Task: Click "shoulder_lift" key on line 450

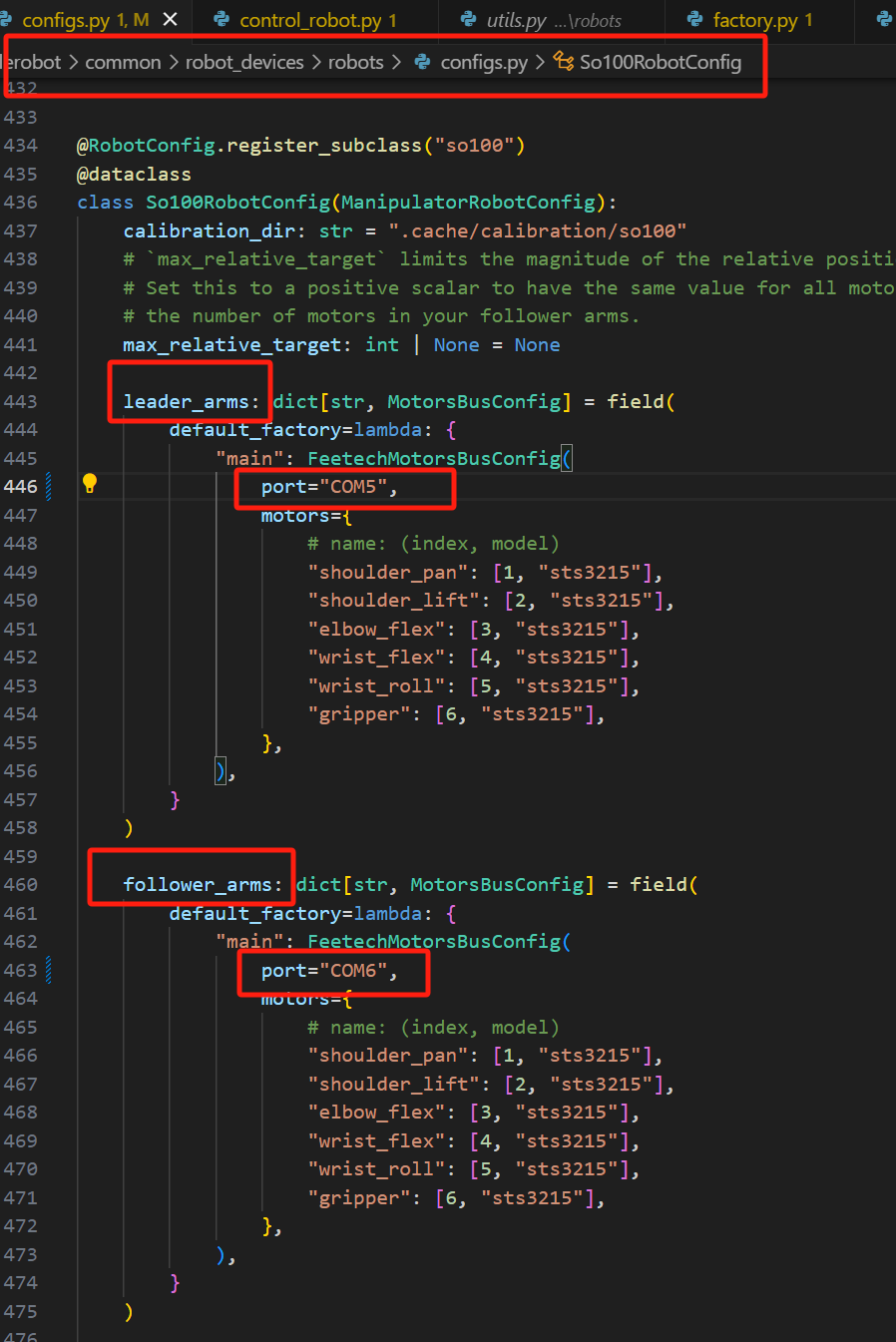Action: (394, 600)
